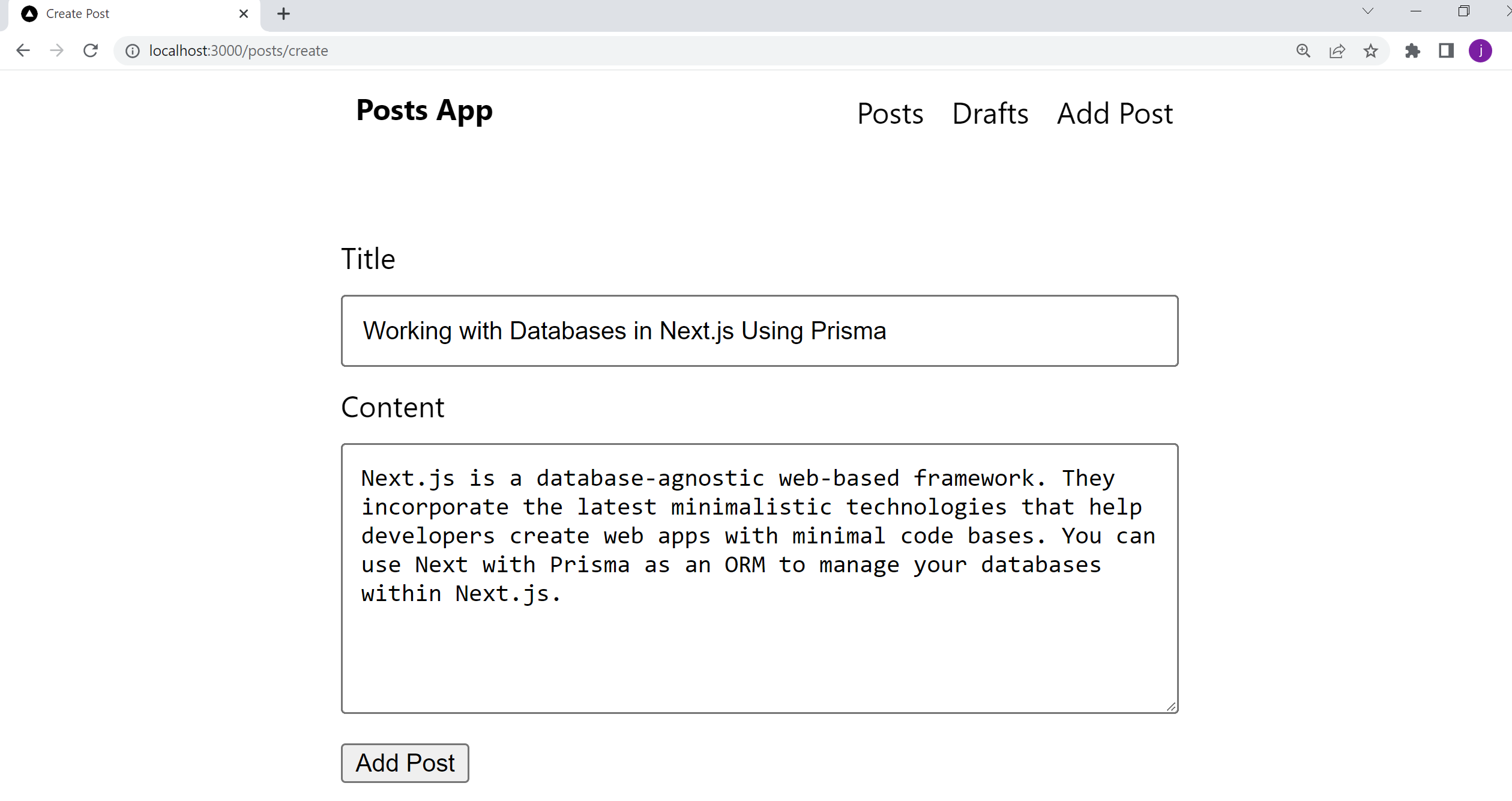Image resolution: width=1512 pixels, height=801 pixels.
Task: Open the purple profile avatar menu
Action: coord(1480,51)
